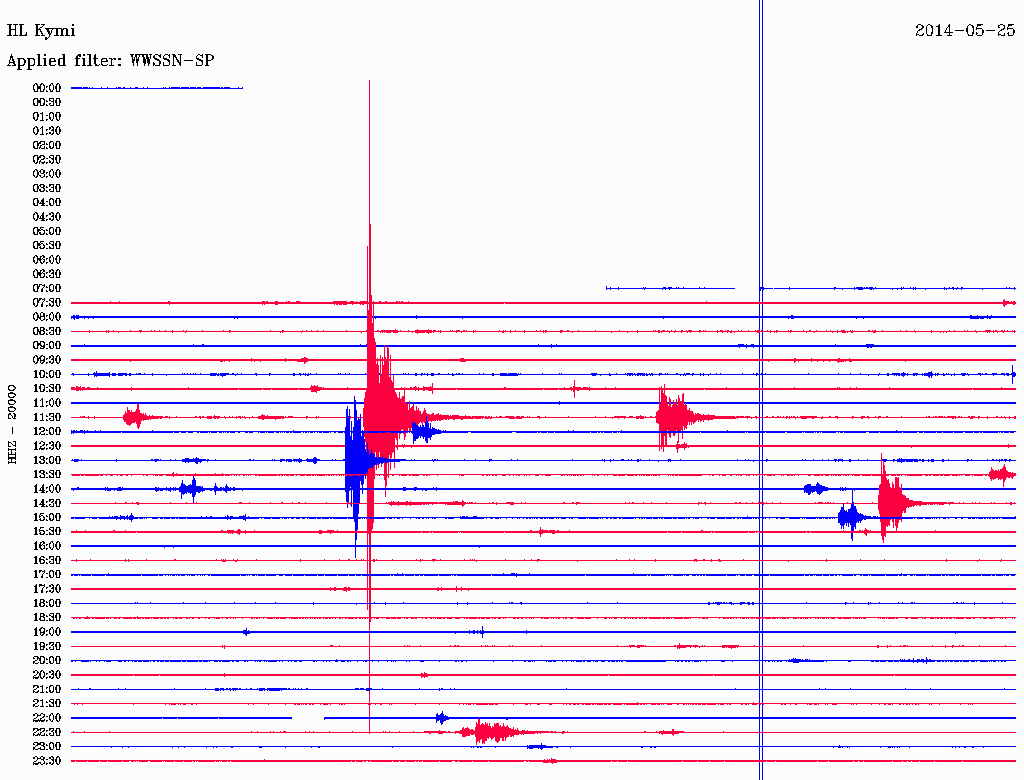Select the 22:30 time row label
This screenshot has height=780, width=1024.
46,732
